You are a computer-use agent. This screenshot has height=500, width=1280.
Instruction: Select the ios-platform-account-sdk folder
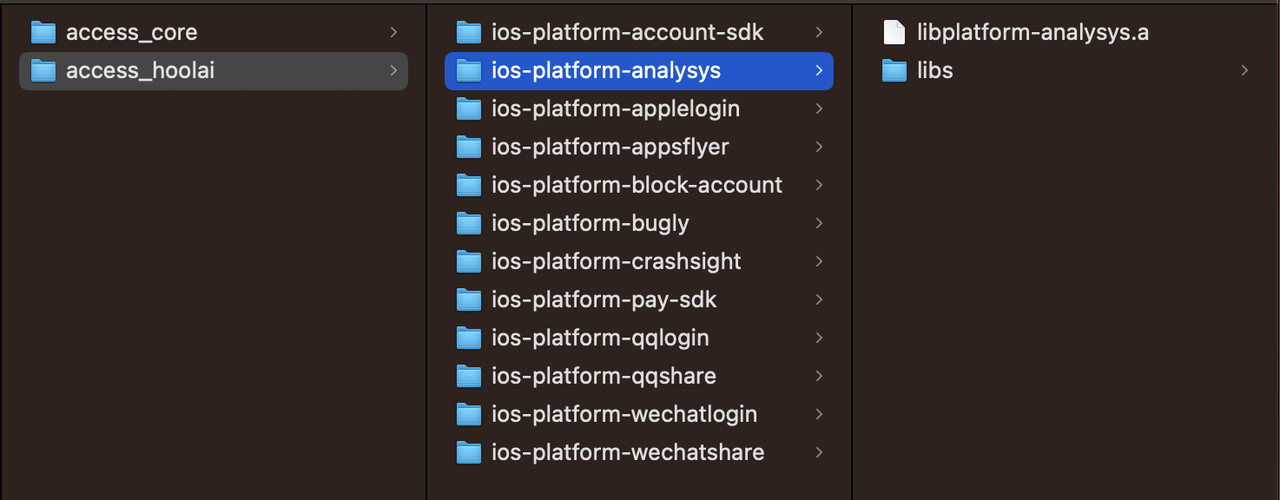point(627,32)
